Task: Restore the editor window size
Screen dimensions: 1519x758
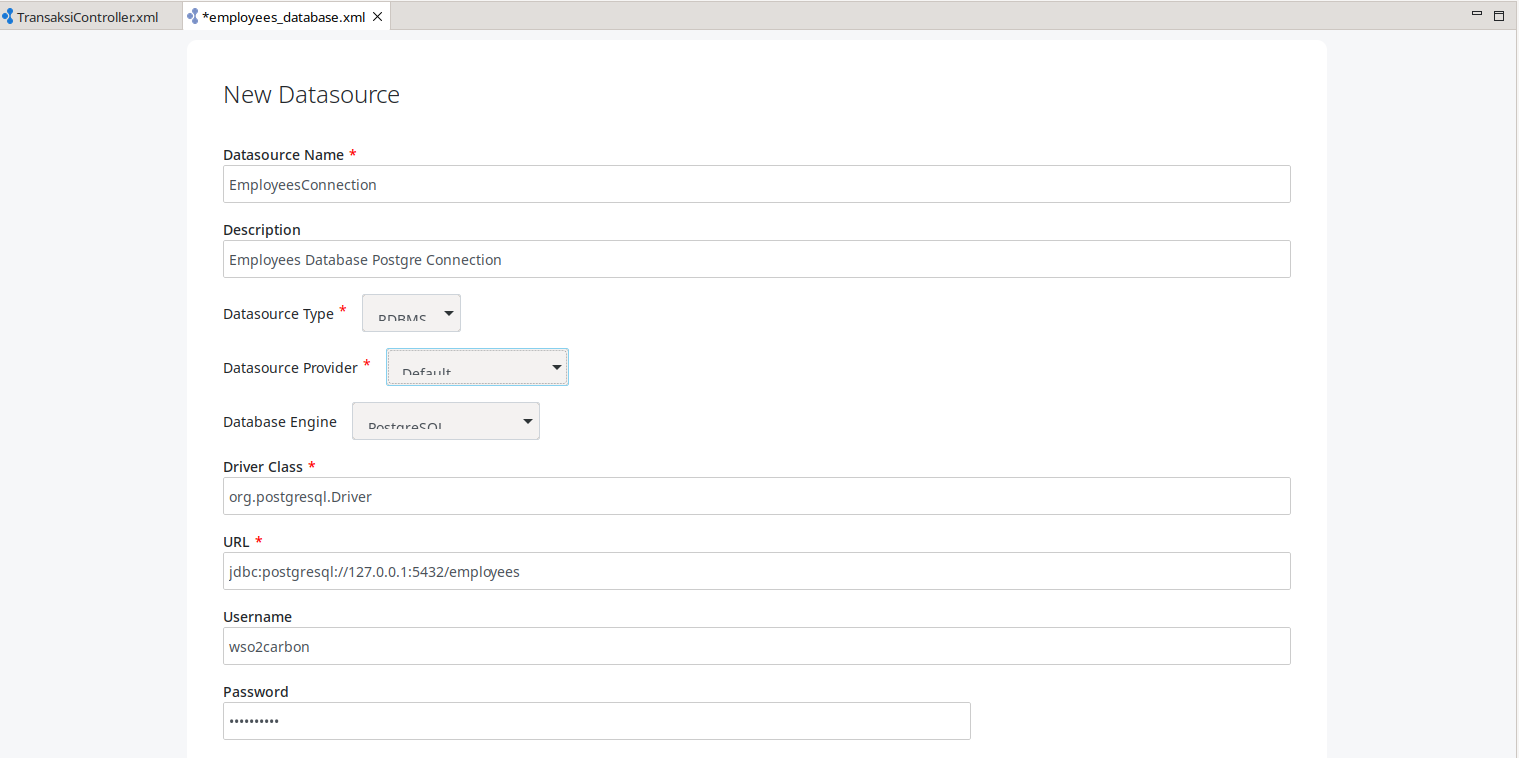Action: [1499, 15]
